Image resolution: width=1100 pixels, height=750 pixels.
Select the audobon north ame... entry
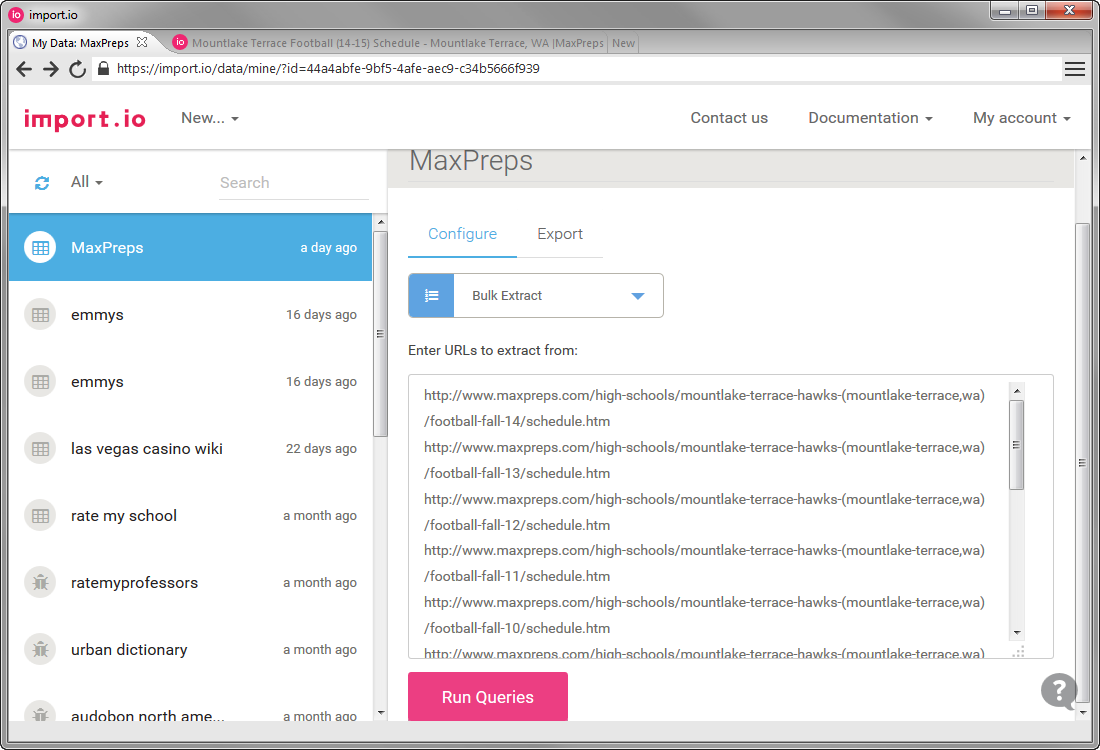tap(190, 709)
